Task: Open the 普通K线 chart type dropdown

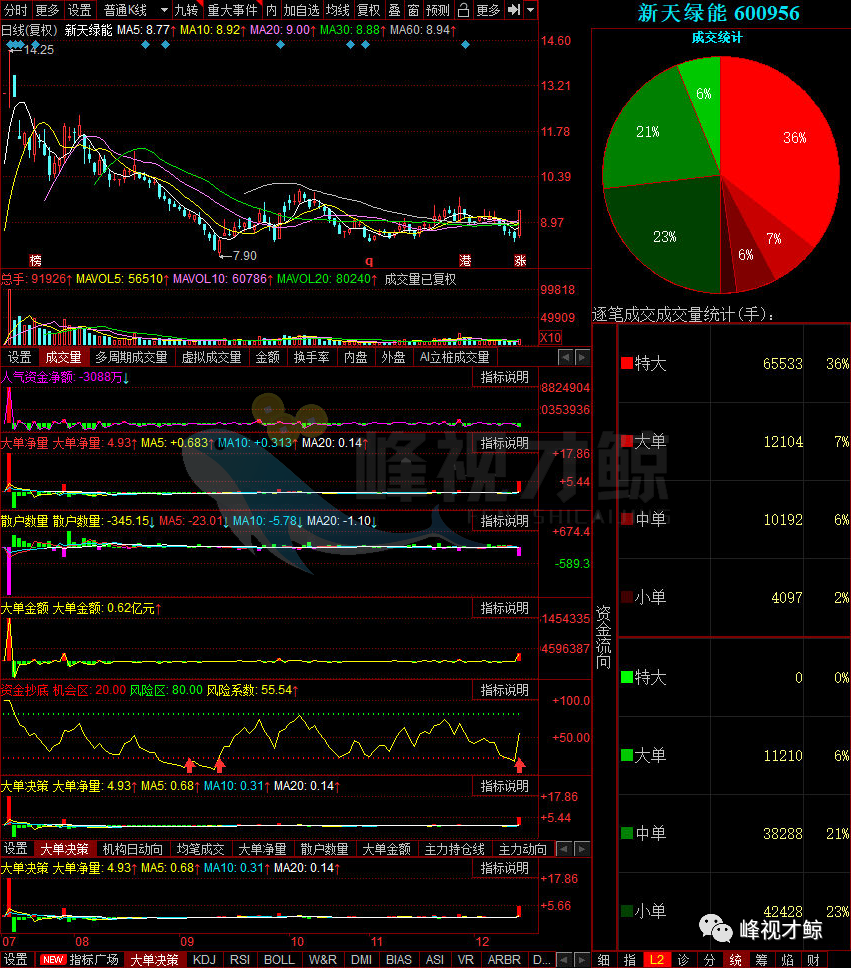Action: 135,10
